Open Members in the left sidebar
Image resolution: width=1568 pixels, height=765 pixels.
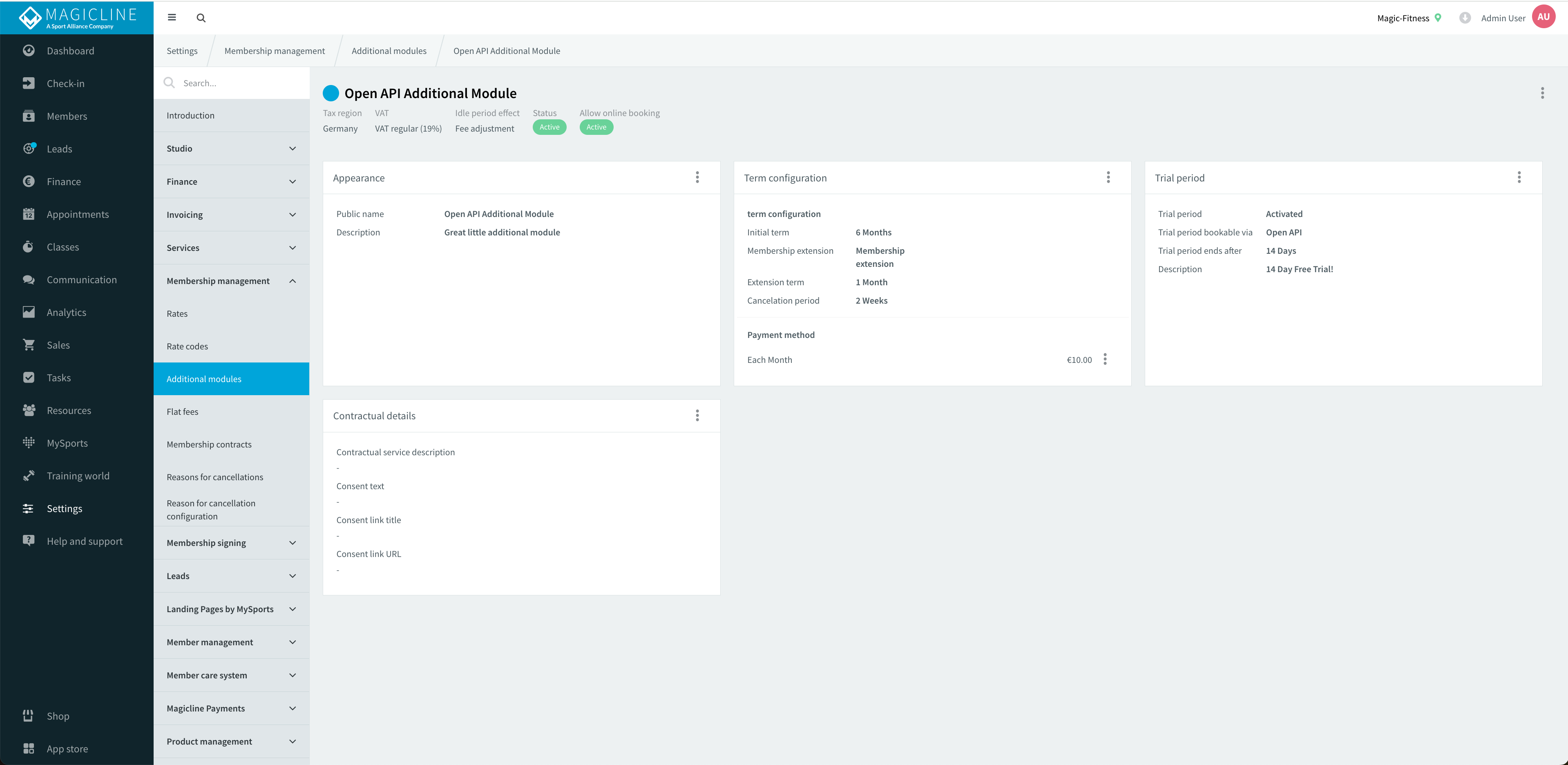(x=67, y=116)
